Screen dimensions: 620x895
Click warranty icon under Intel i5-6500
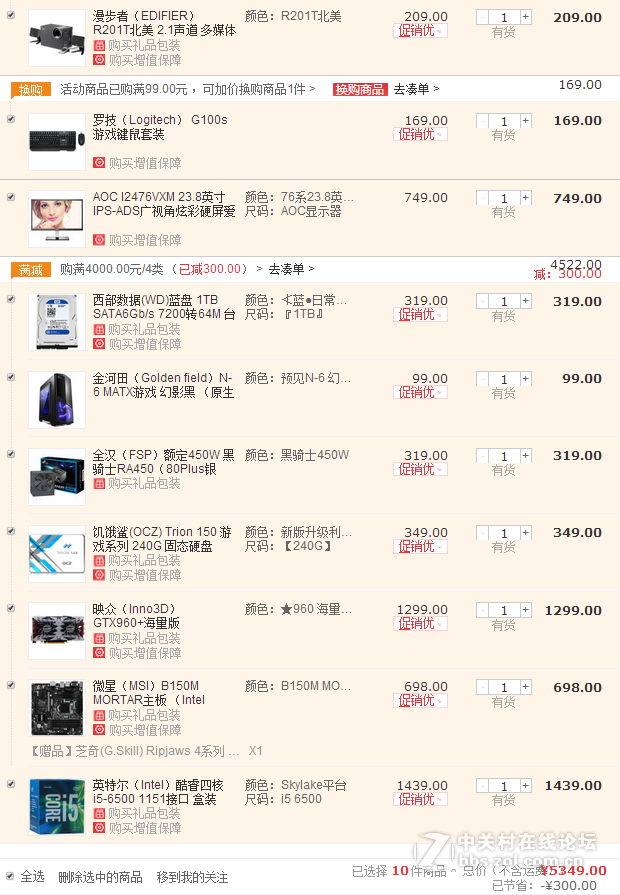click(99, 828)
